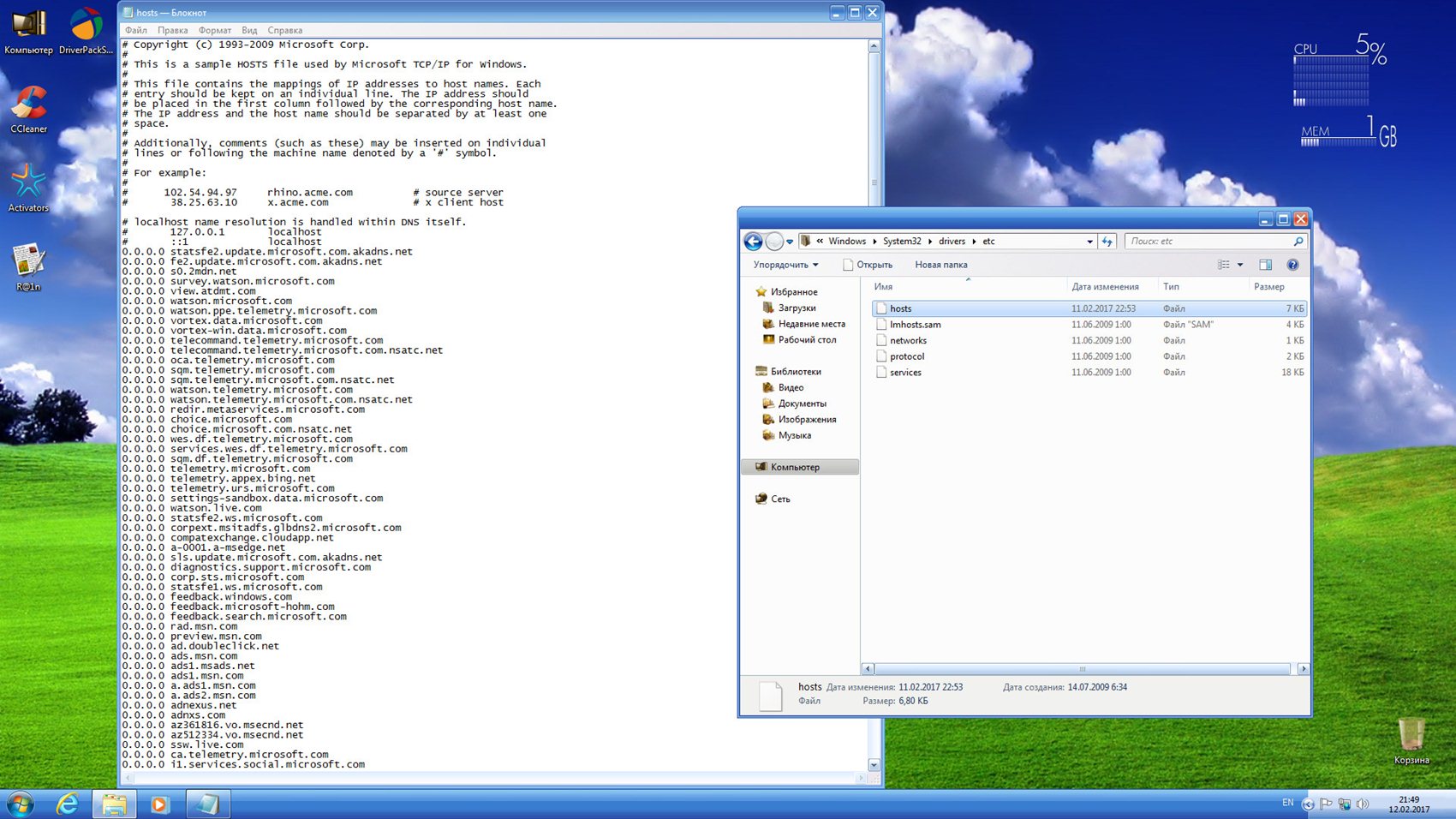Open Windows Media Player taskbar icon
This screenshot has height=819, width=1456.
coord(159,804)
